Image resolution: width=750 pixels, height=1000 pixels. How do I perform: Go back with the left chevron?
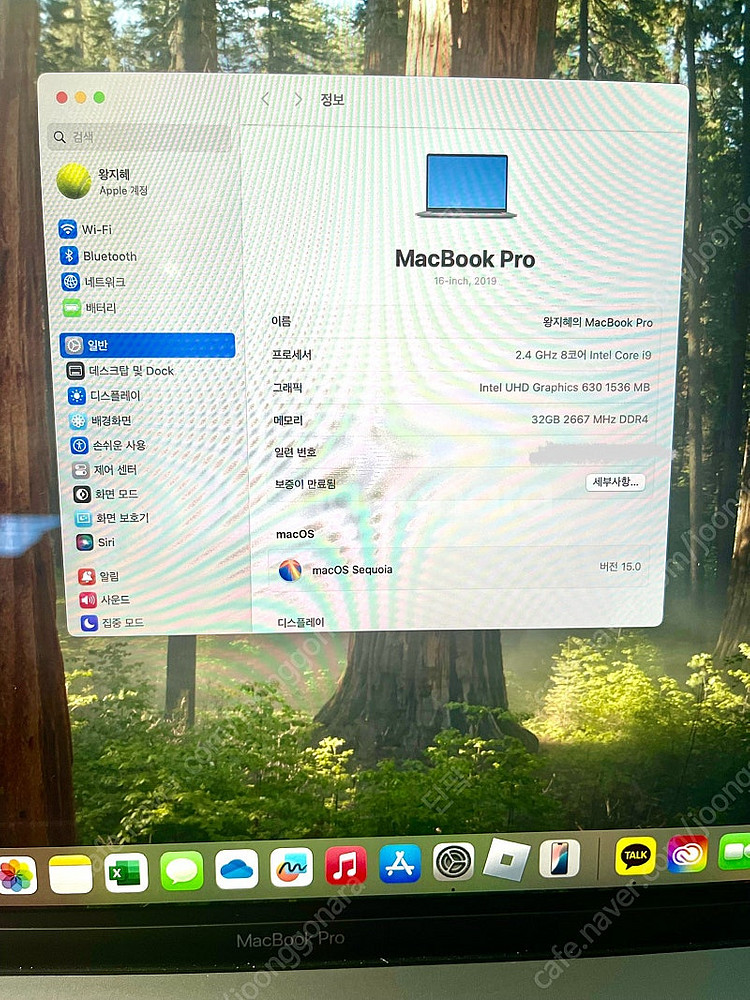tap(265, 99)
